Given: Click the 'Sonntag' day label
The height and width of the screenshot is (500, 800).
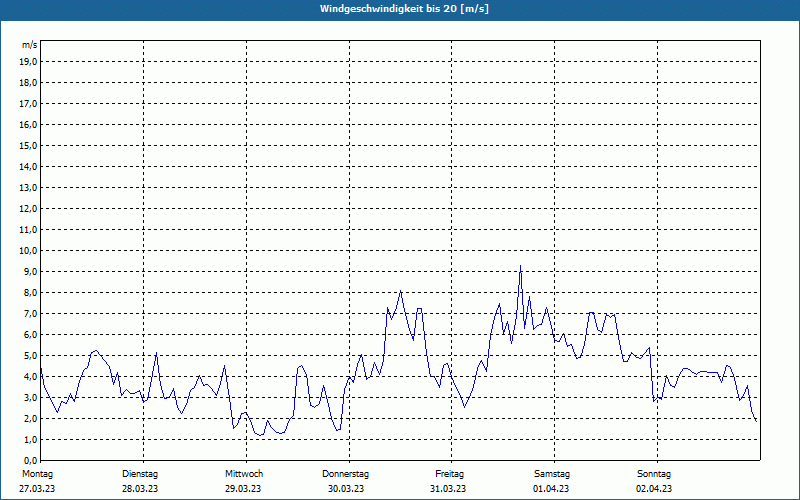Looking at the screenshot, I should click(x=654, y=474).
